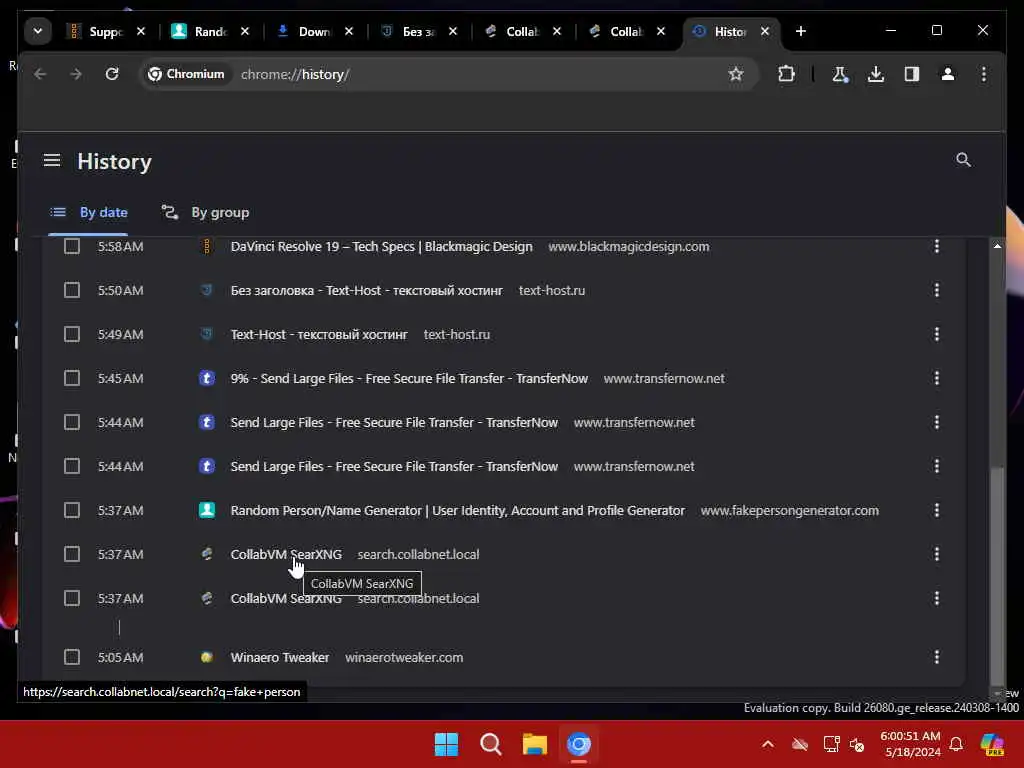Open the Chromium three-dot menu
Image resolution: width=1024 pixels, height=768 pixels.
tap(984, 74)
